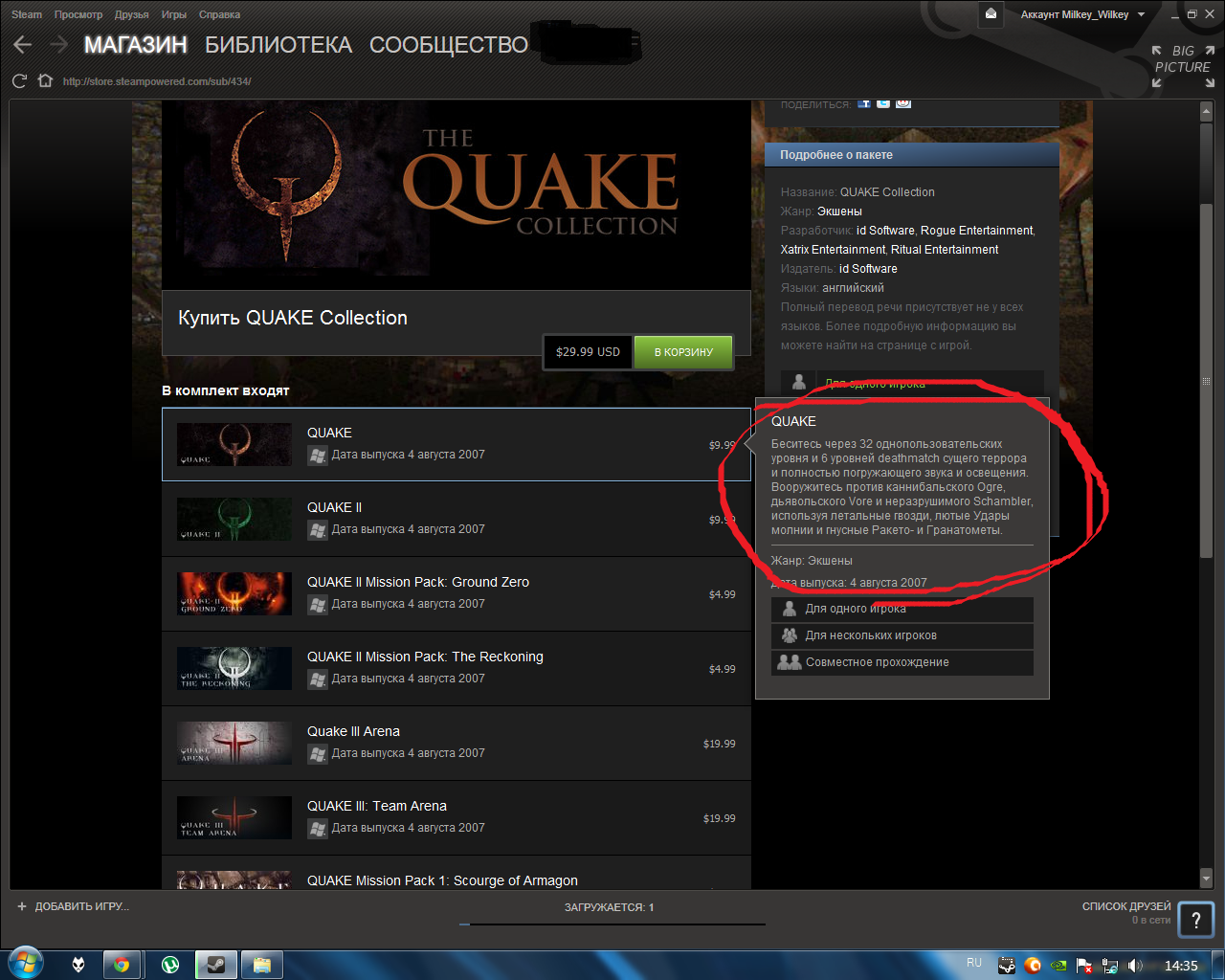Open the Друзья menu
Viewport: 1225px width, 980px height.
[x=132, y=14]
